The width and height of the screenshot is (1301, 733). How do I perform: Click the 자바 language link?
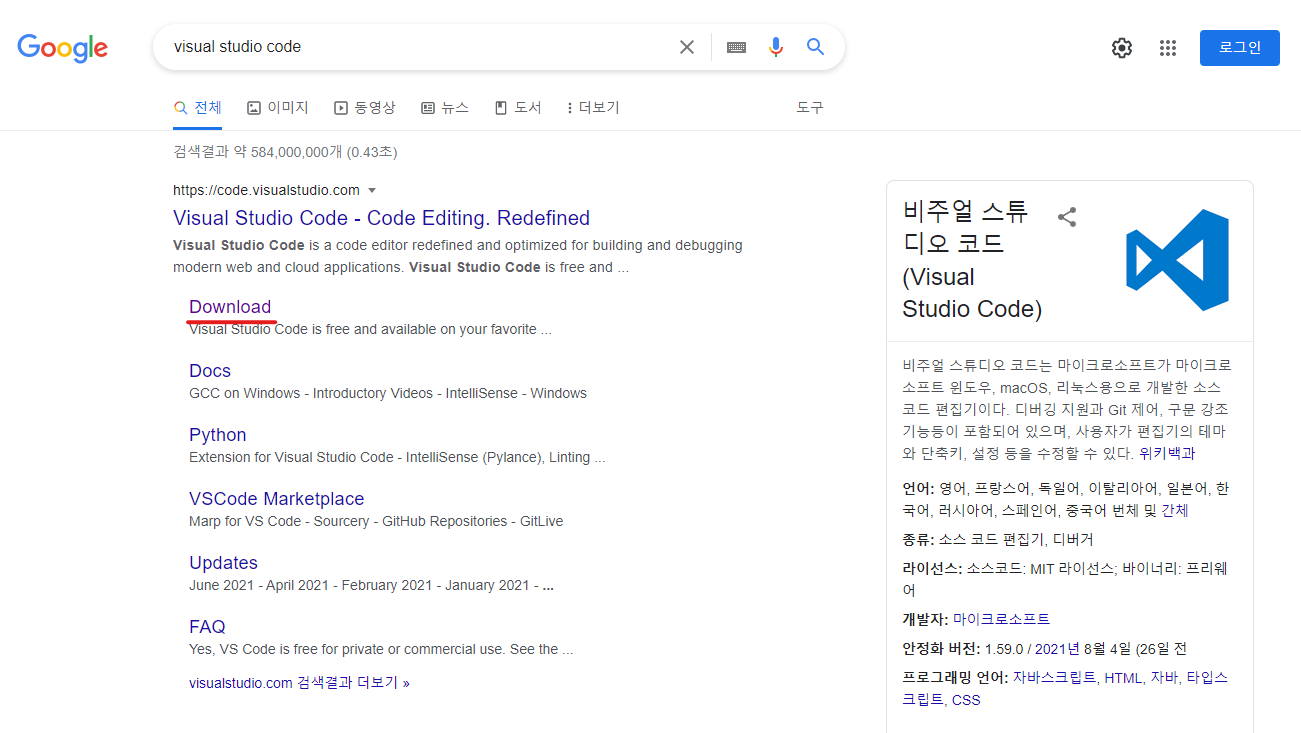pyautogui.click(x=1164, y=678)
